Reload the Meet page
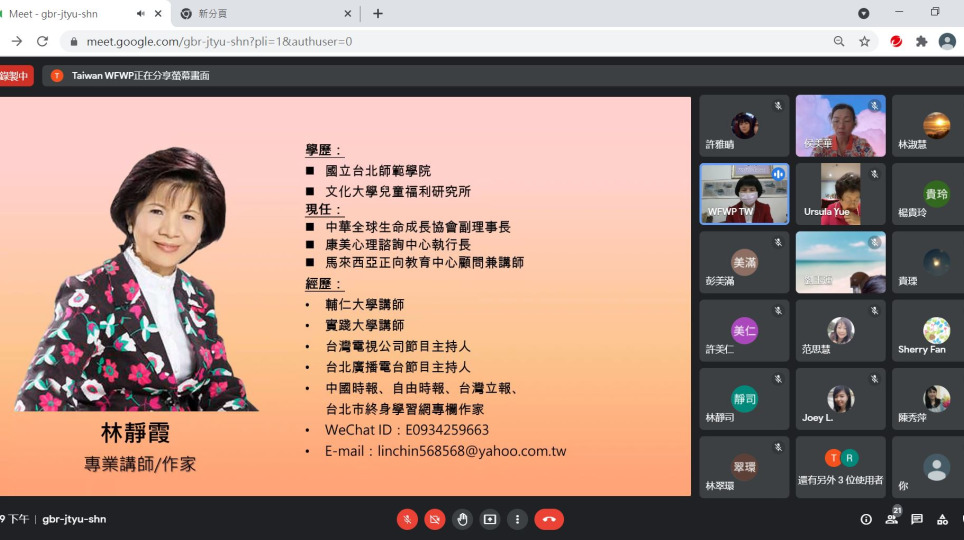The image size is (964, 540). pos(42,41)
